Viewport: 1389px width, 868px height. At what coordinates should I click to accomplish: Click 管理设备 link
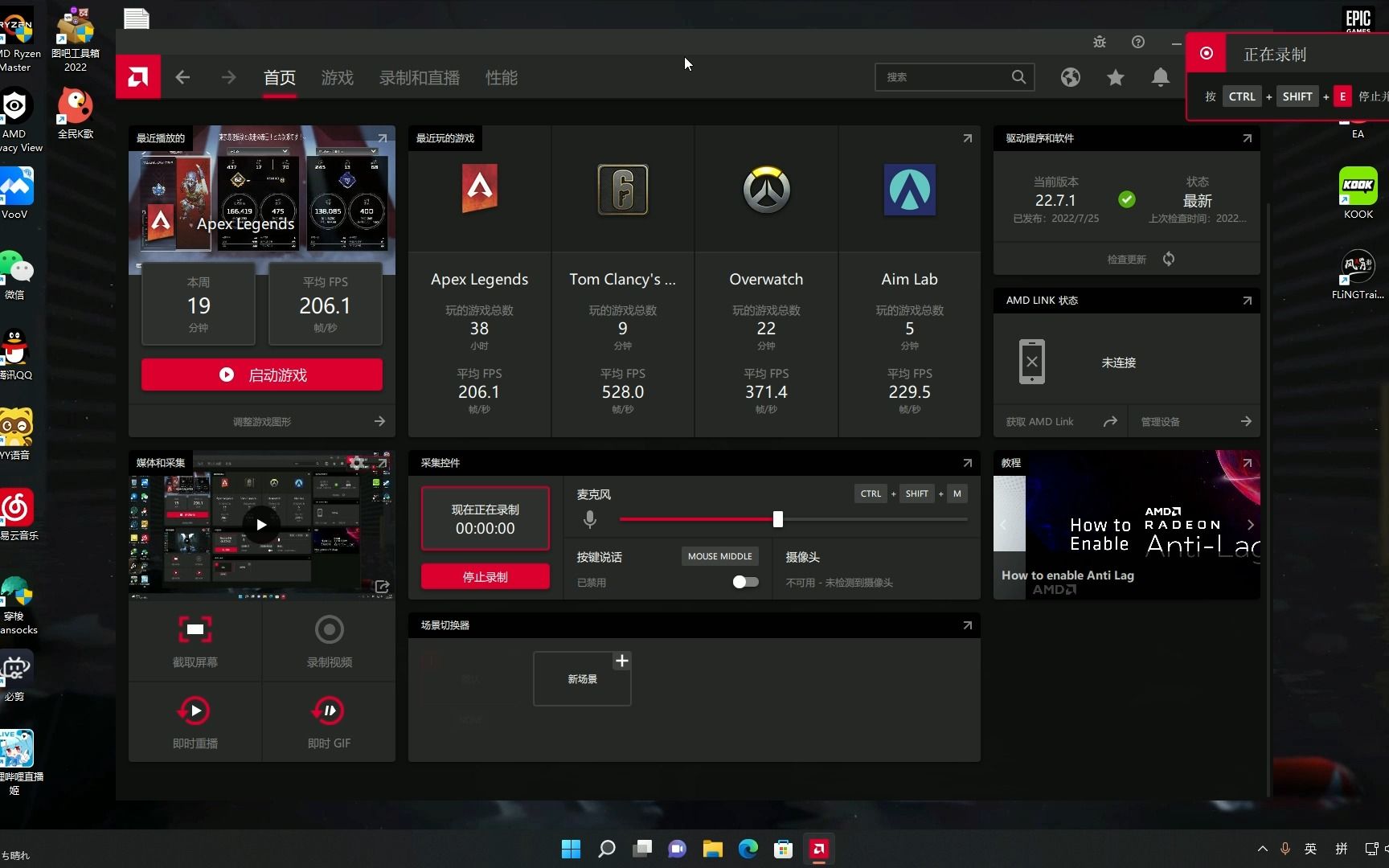coord(1161,421)
